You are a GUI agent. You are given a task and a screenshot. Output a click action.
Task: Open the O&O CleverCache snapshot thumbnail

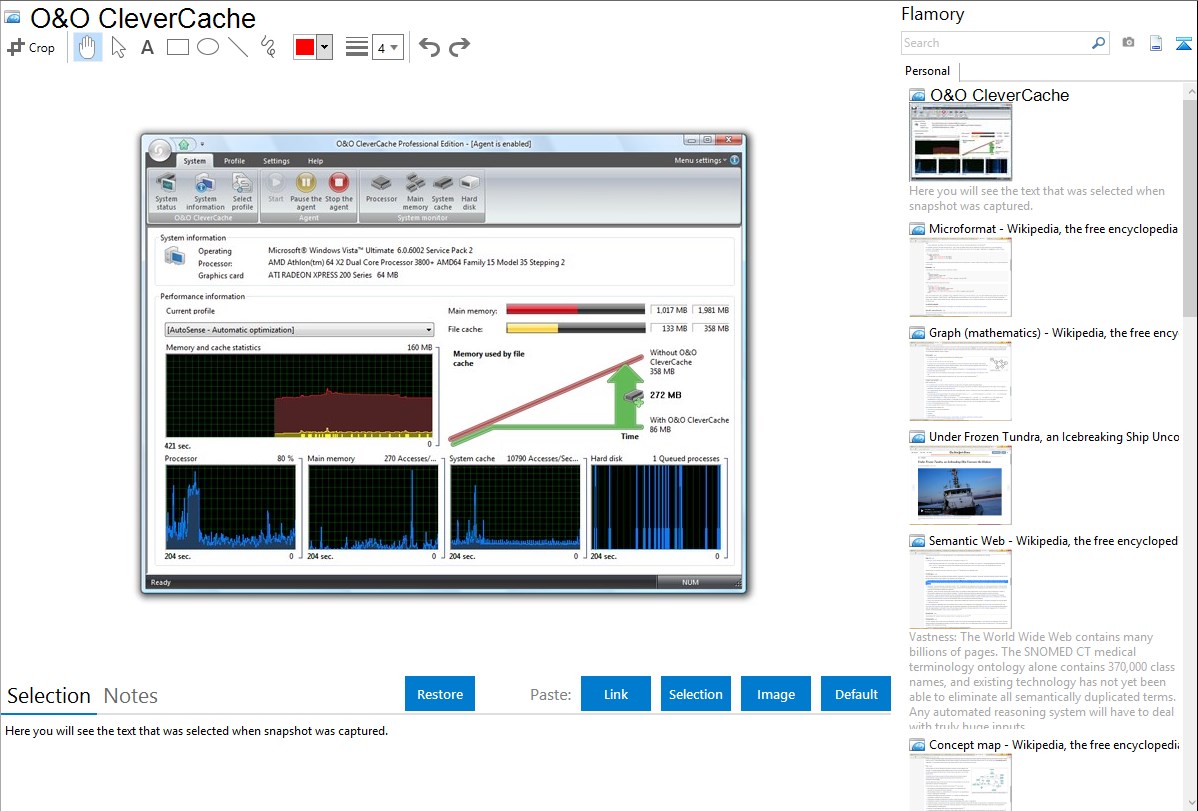click(960, 143)
